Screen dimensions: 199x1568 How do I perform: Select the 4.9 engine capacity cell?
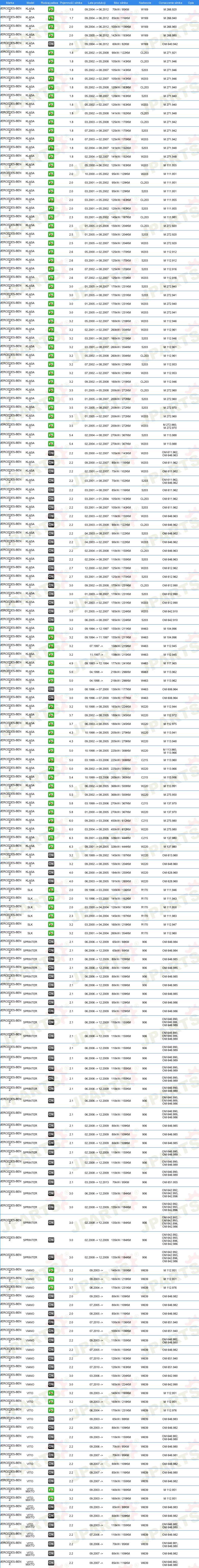pyautogui.click(x=71, y=664)
